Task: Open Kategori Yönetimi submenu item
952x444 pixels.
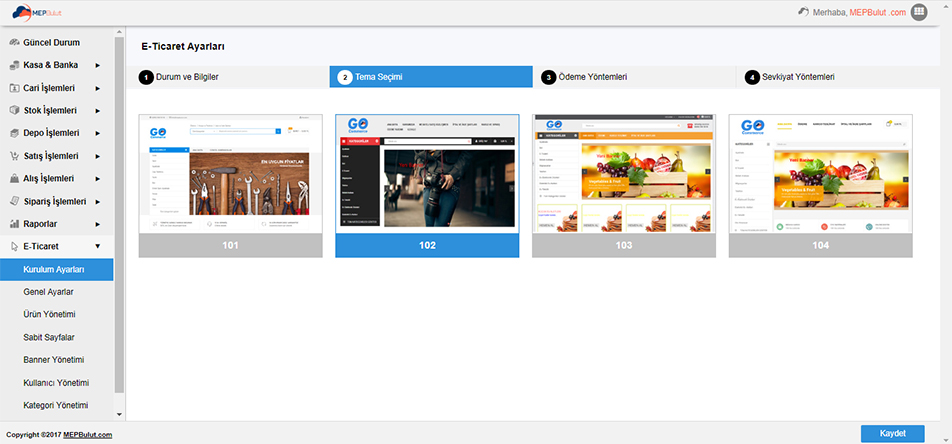Action: 56,405
